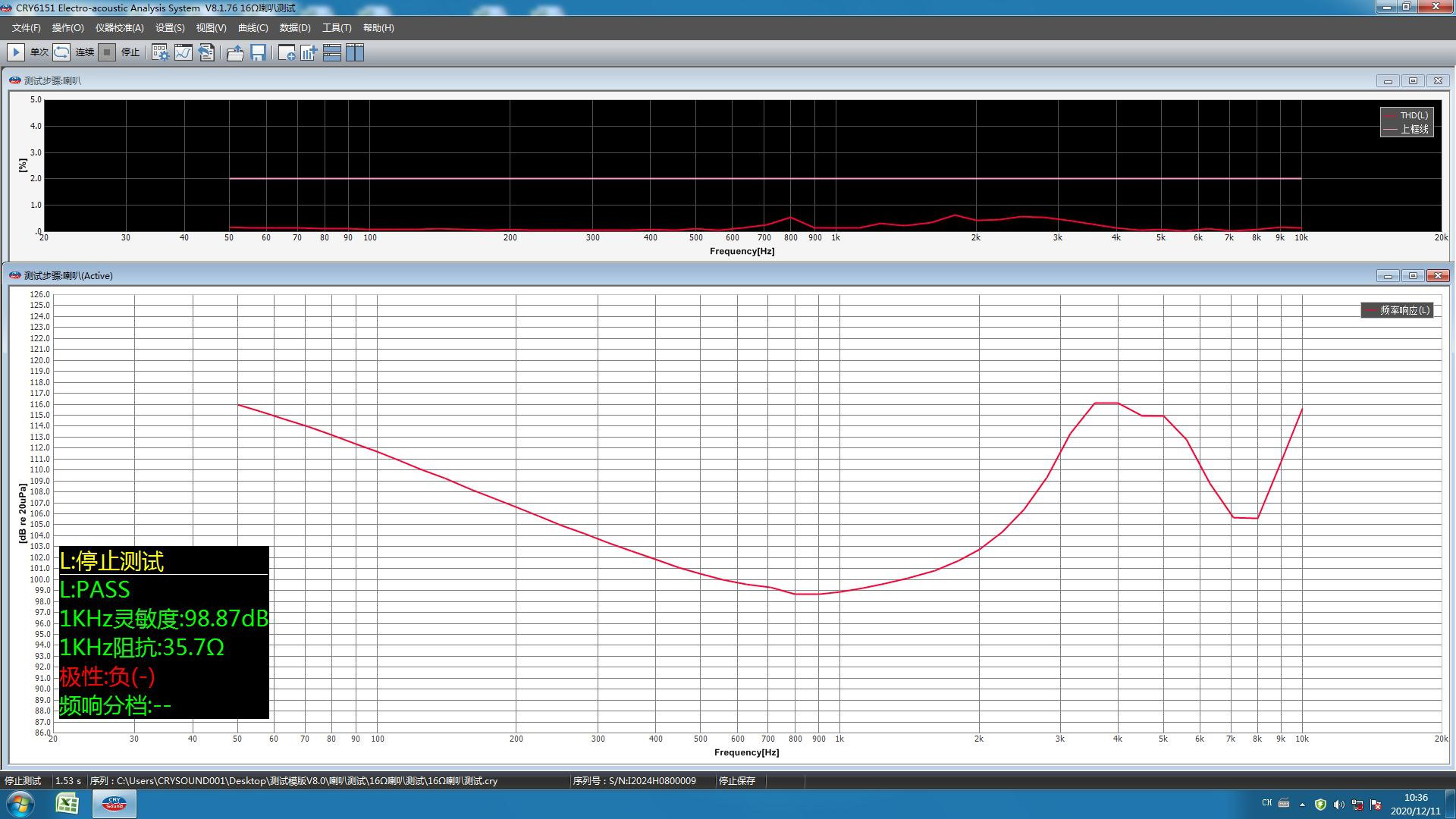Tile windows horizontally using toolbar icon
The image size is (1456, 819).
tap(331, 52)
